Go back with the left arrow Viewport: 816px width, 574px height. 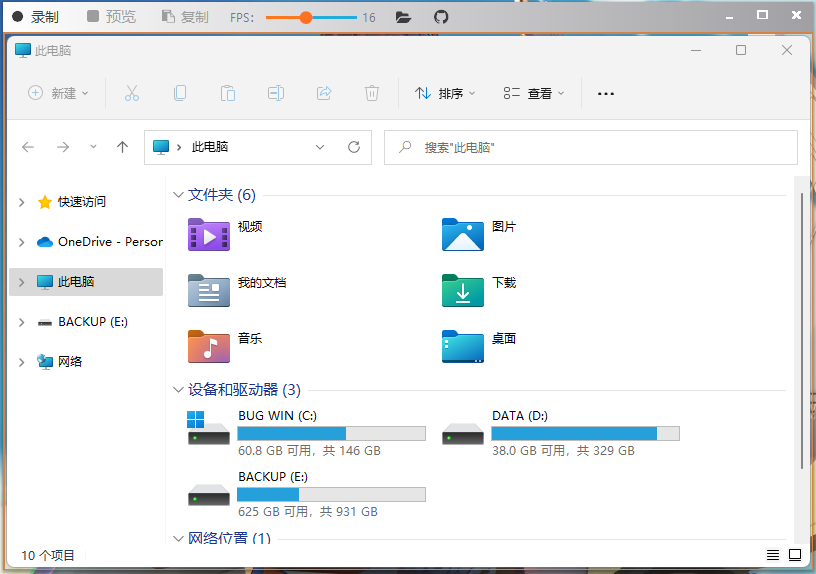pos(28,147)
